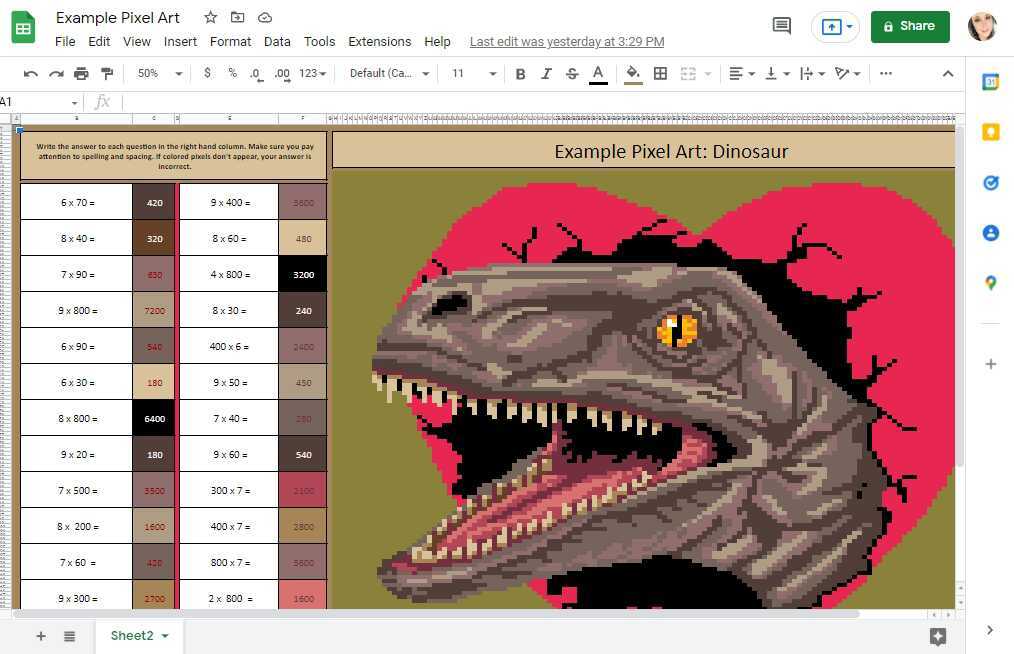
Task: Apply the currency format icon
Action: click(207, 73)
